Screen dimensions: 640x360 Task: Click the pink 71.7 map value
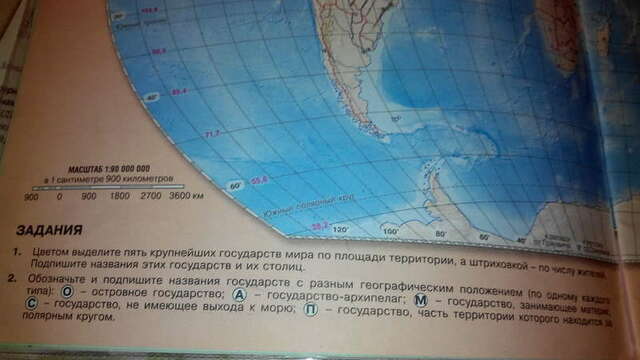point(213,133)
